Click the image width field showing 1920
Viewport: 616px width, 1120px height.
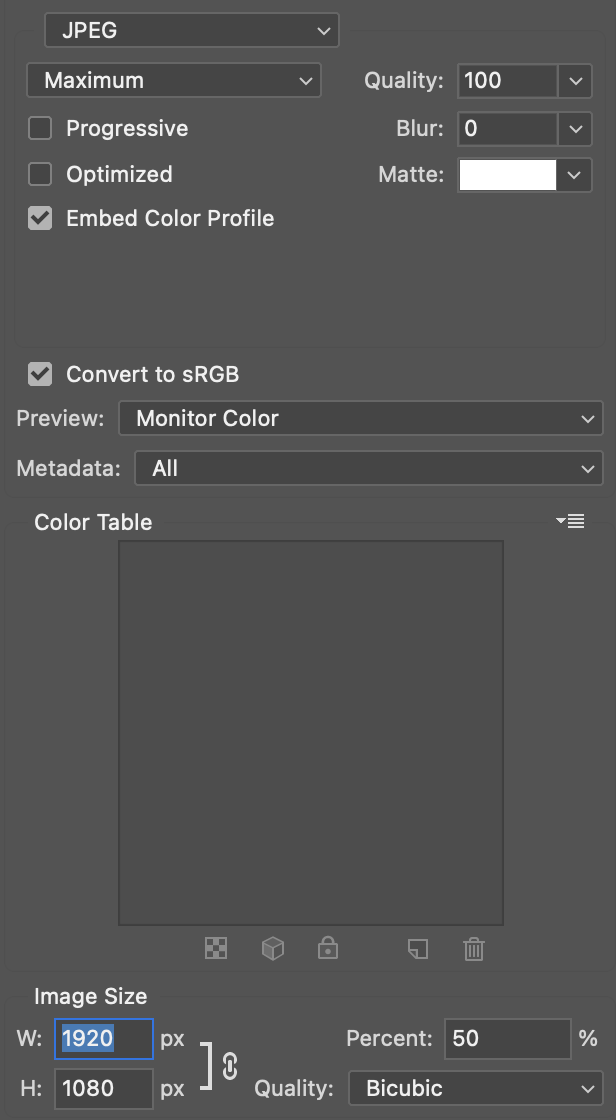(x=103, y=1038)
